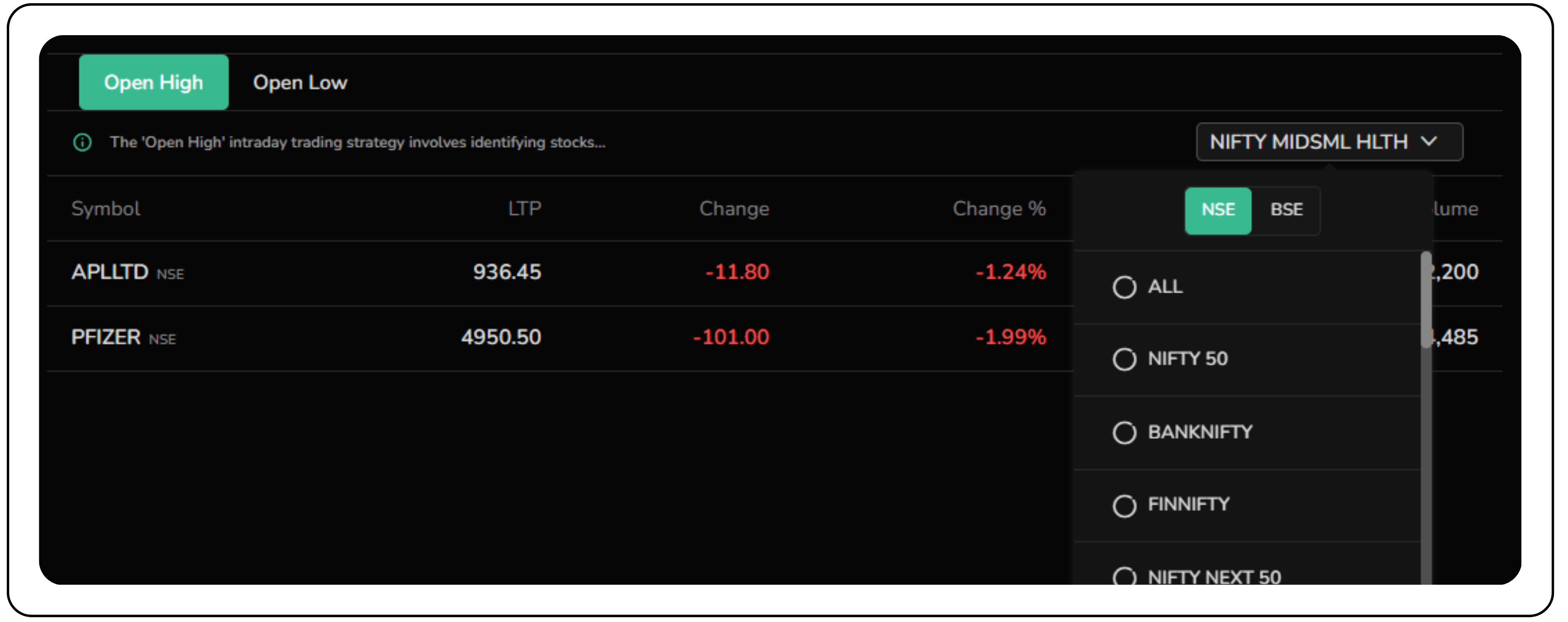This screenshot has height=622, width=1568.
Task: Switch to the Open Low tab
Action: 300,82
